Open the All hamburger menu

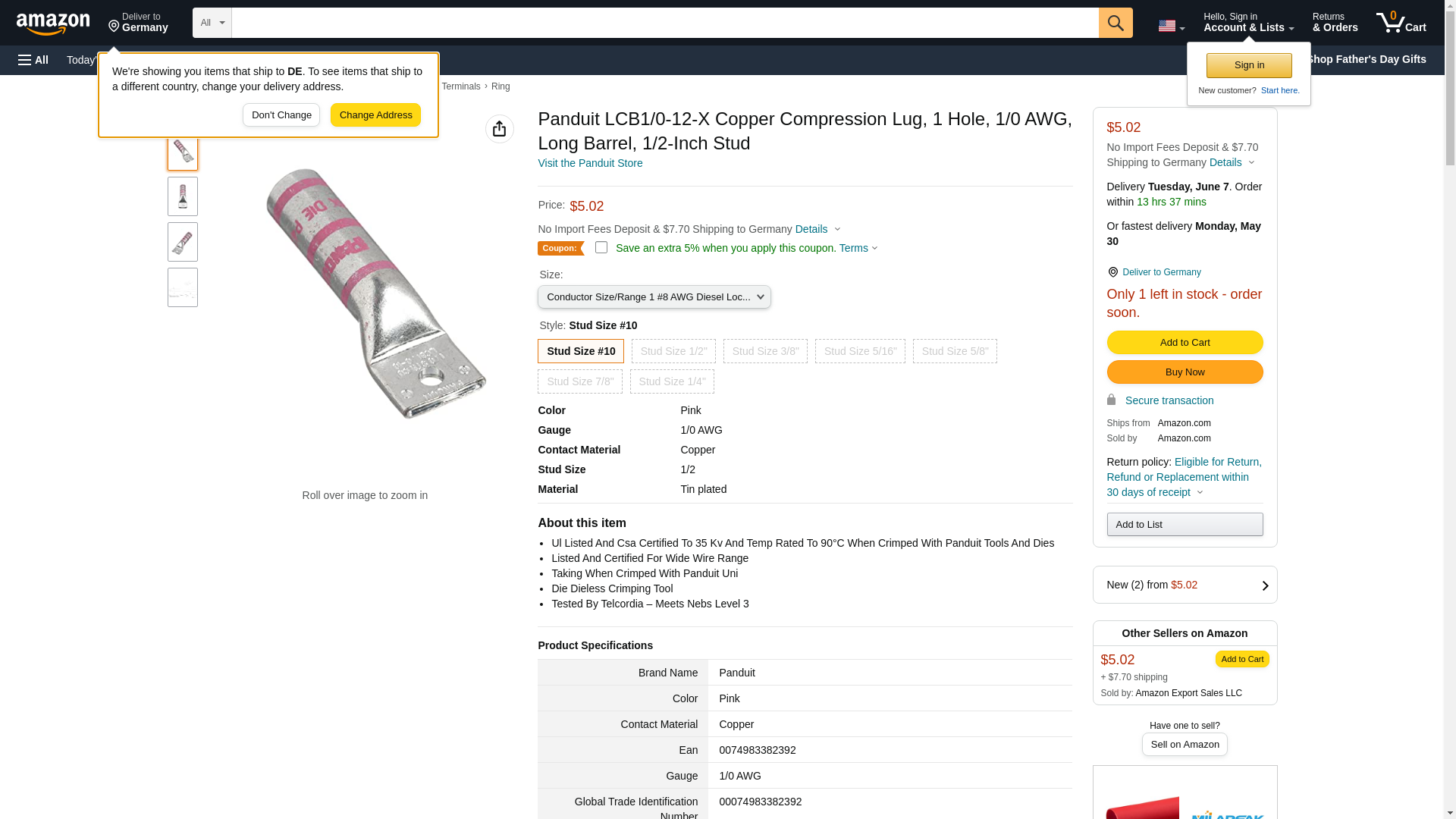[x=33, y=60]
